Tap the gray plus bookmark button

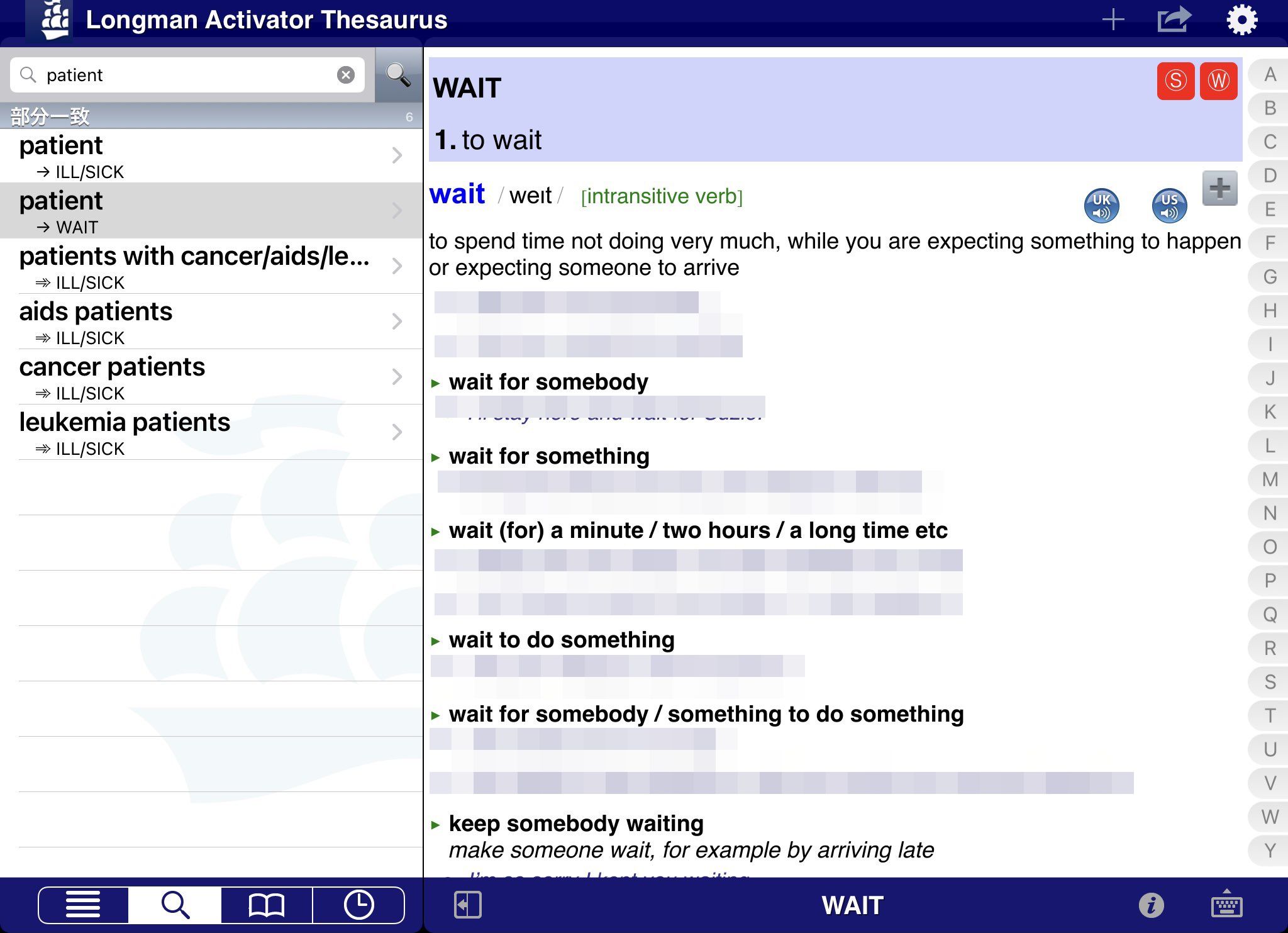[x=1219, y=188]
